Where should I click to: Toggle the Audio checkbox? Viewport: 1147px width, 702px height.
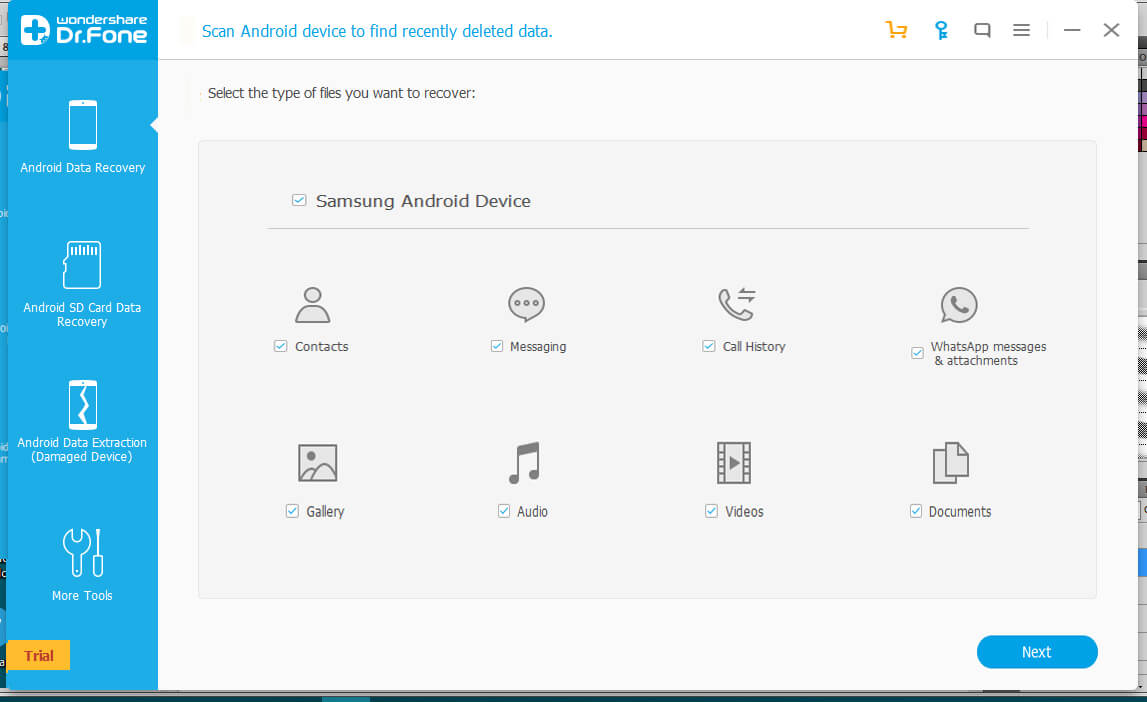504,511
